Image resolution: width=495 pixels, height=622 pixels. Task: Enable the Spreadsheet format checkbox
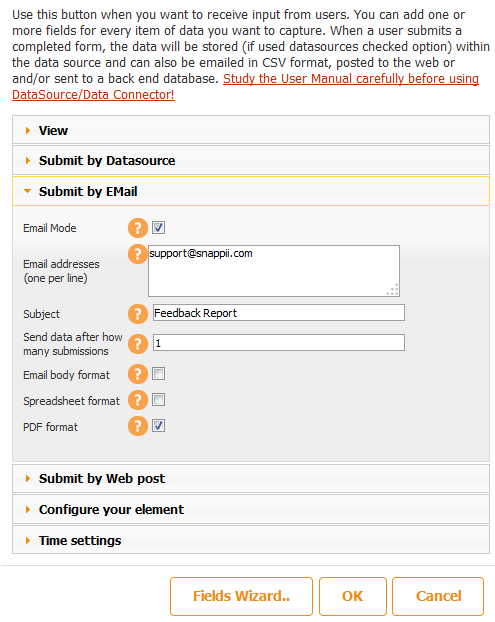(159, 400)
